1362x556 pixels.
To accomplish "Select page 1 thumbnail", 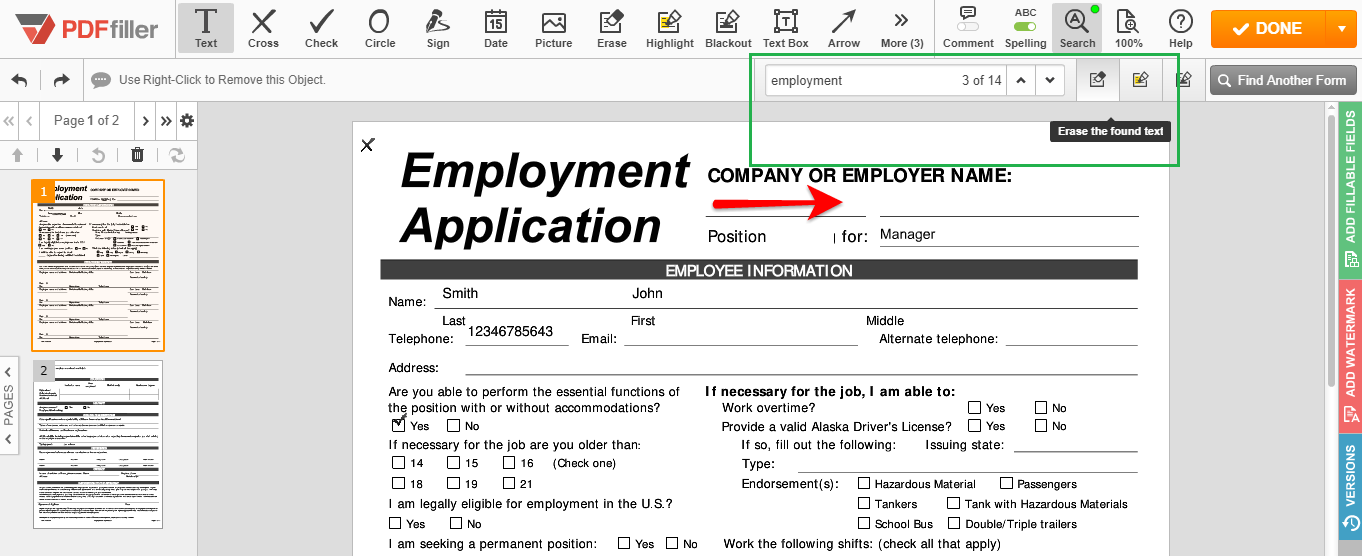I will (x=98, y=265).
